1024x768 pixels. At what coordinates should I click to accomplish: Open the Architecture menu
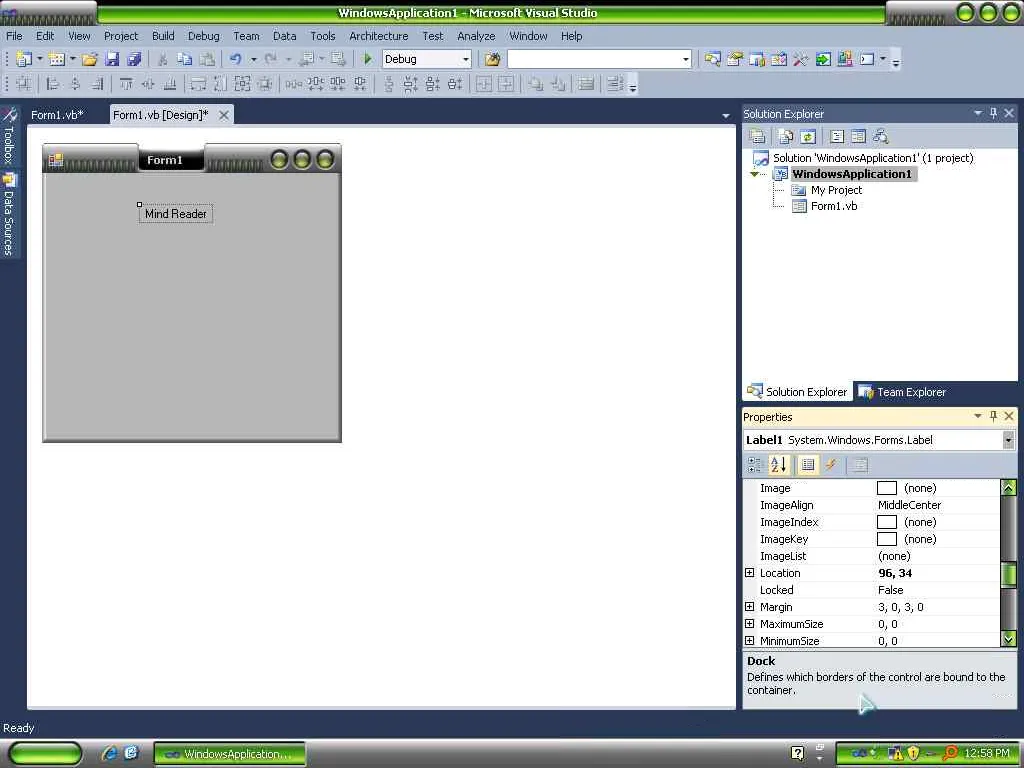(379, 36)
